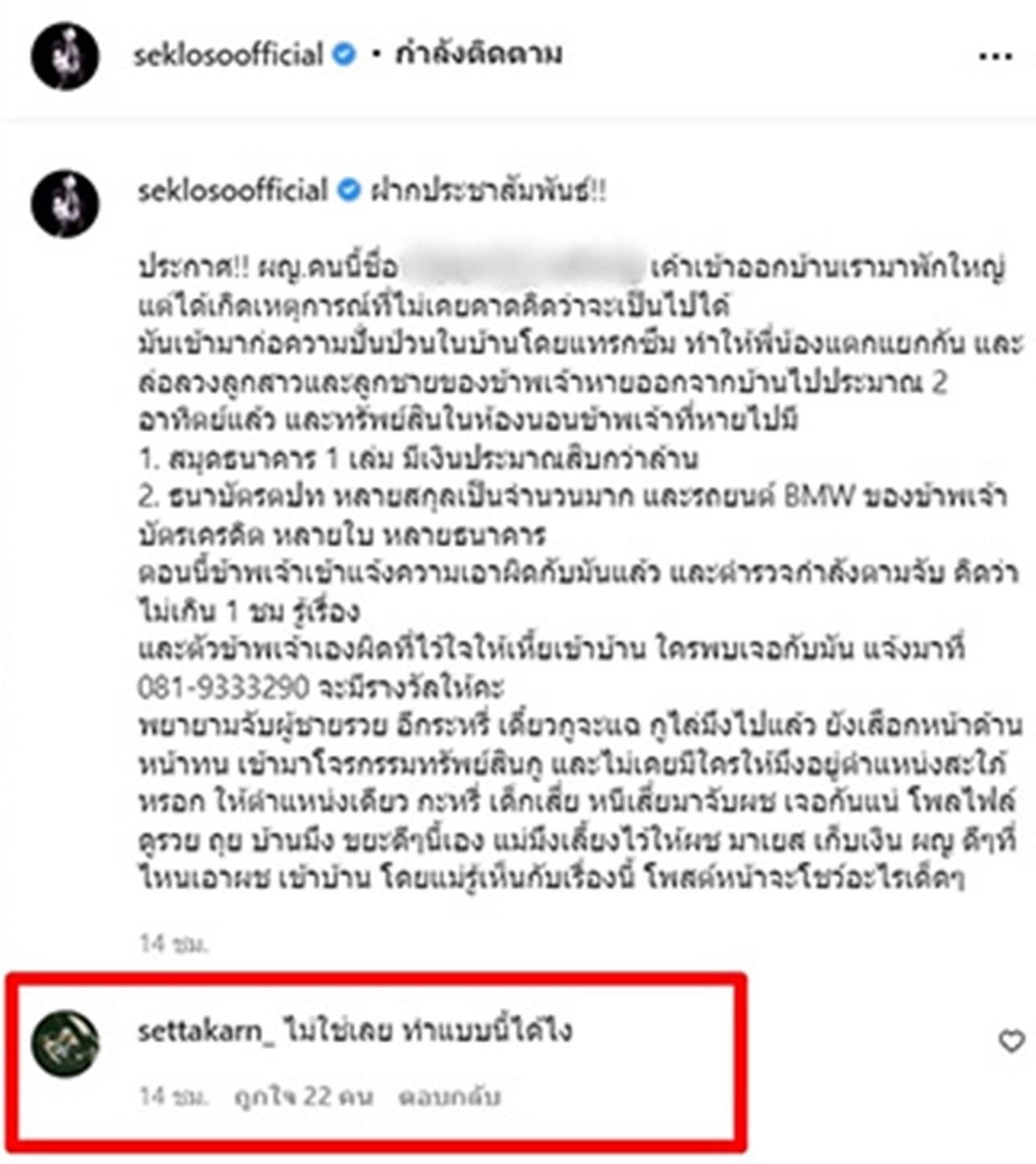Viewport: 1036px width, 1164px height.
Task: Open the seklosoofficial username in the header
Action: pyautogui.click(x=229, y=55)
